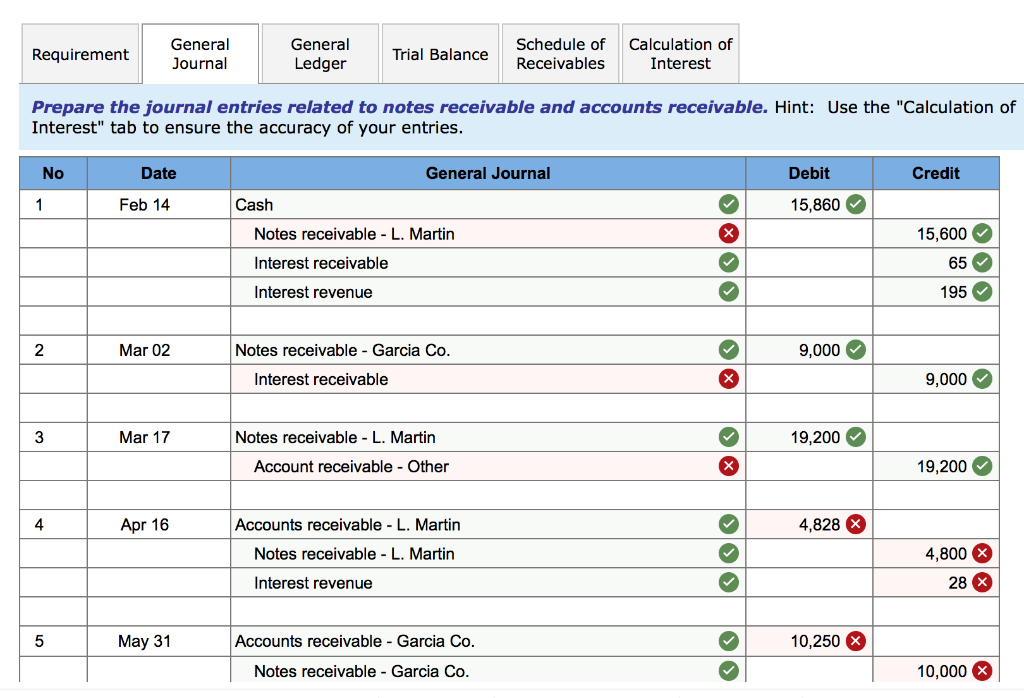Image resolution: width=1024 pixels, height=698 pixels.
Task: Open the Requirement tab
Action: (x=80, y=54)
